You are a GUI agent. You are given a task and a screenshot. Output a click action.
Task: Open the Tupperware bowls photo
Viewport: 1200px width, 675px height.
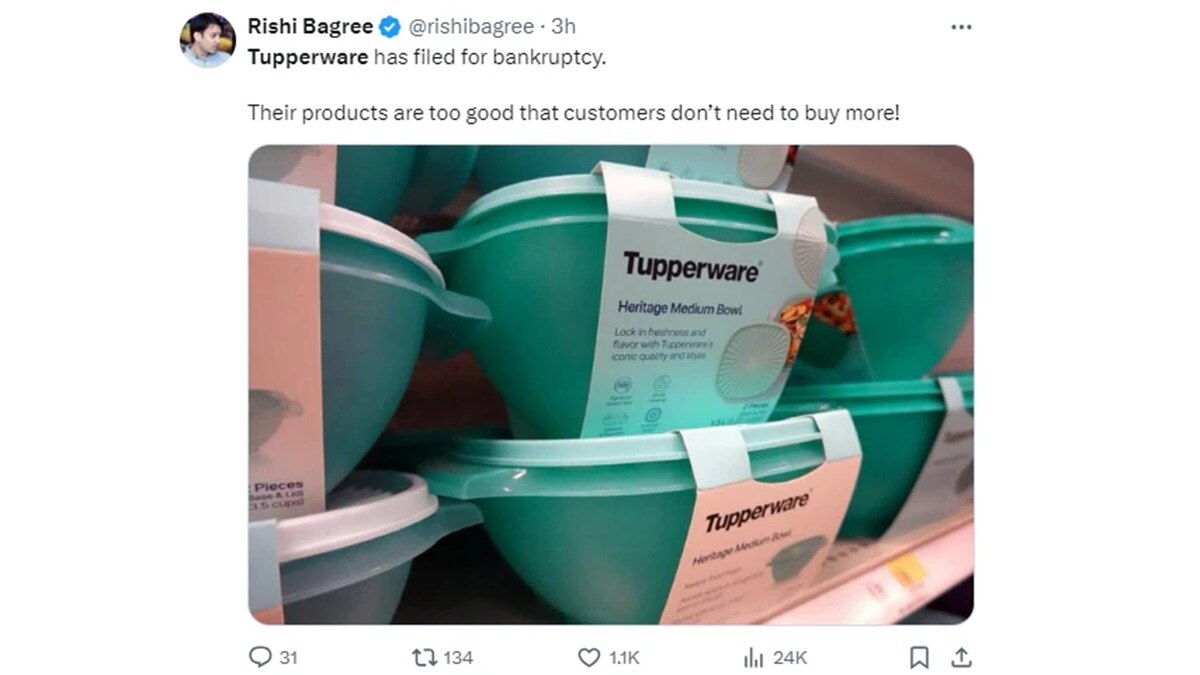(610, 385)
